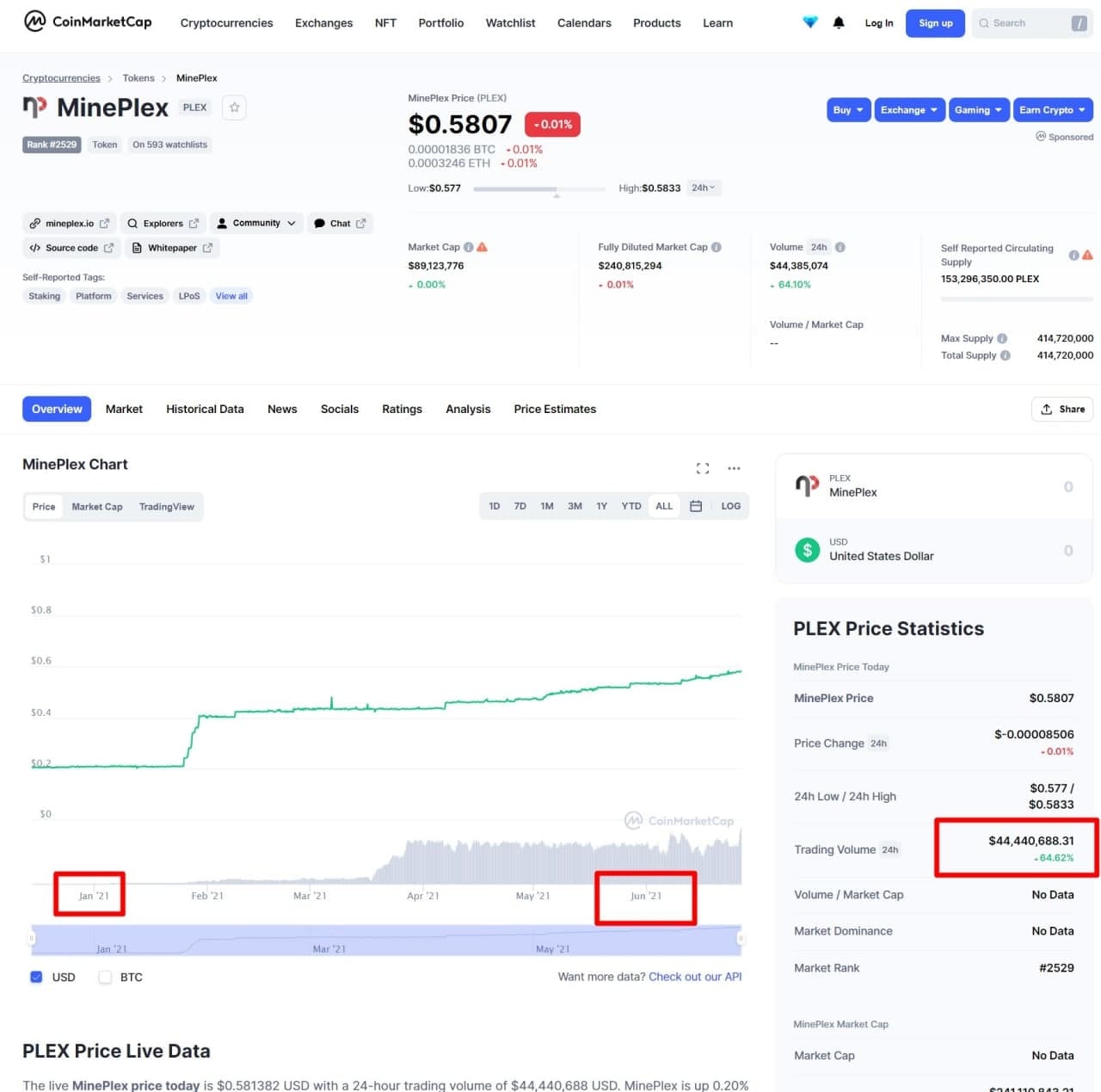Click the Share button
1101x1092 pixels.
pos(1062,409)
